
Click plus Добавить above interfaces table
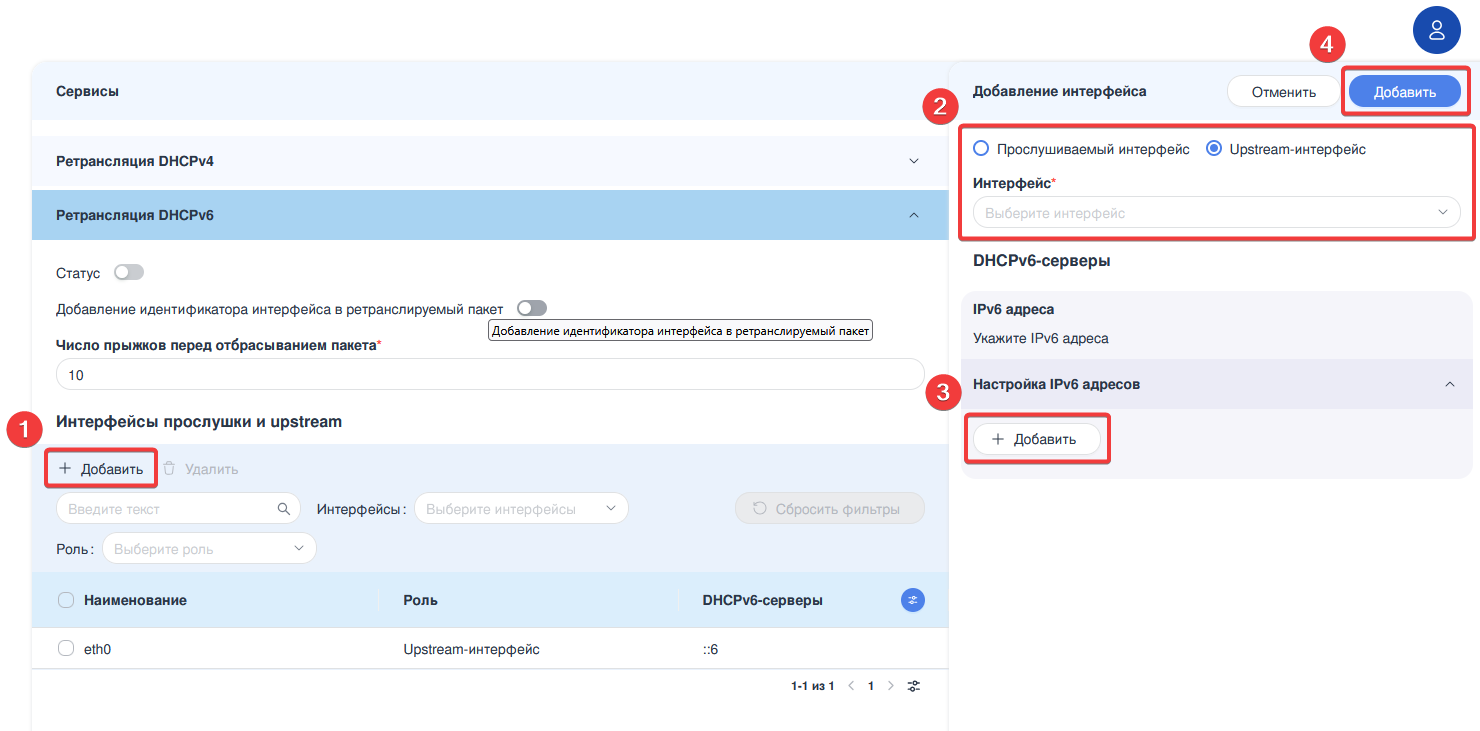click(100, 469)
